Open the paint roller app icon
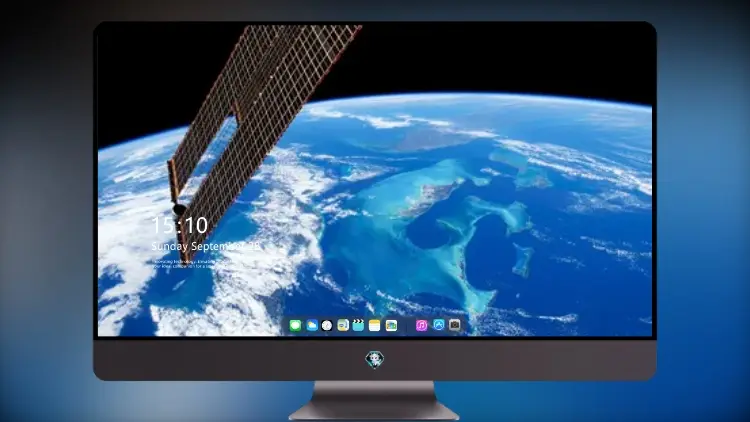This screenshot has height=422, width=750. [x=343, y=326]
